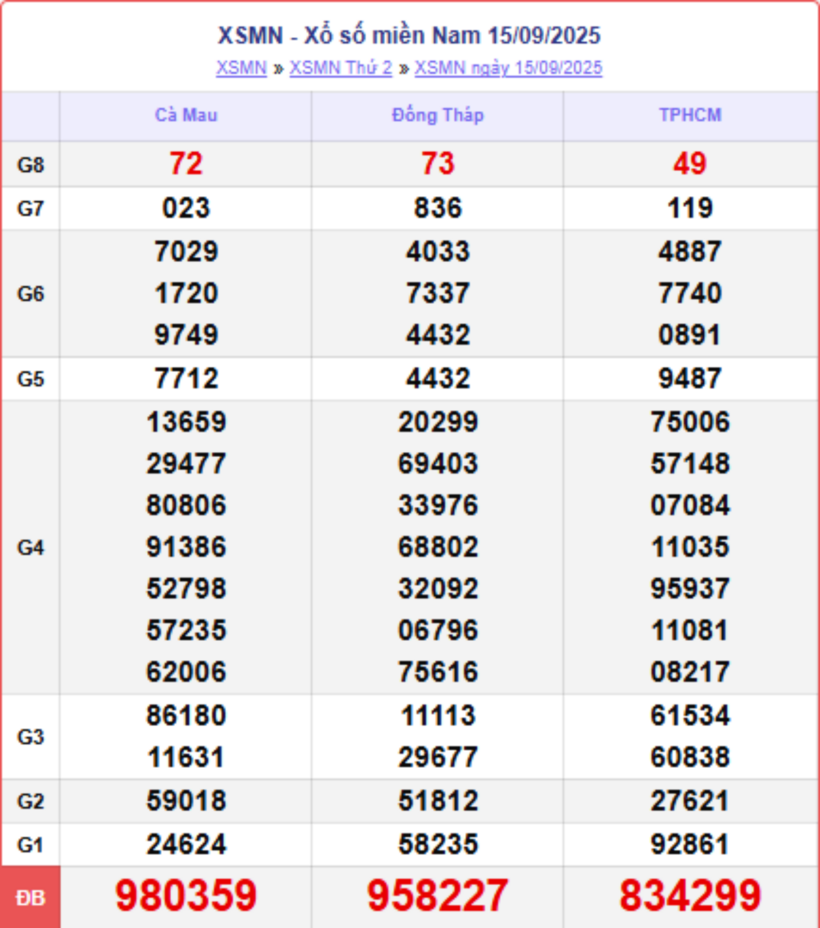Click TPHCM special prize 834299

[689, 896]
